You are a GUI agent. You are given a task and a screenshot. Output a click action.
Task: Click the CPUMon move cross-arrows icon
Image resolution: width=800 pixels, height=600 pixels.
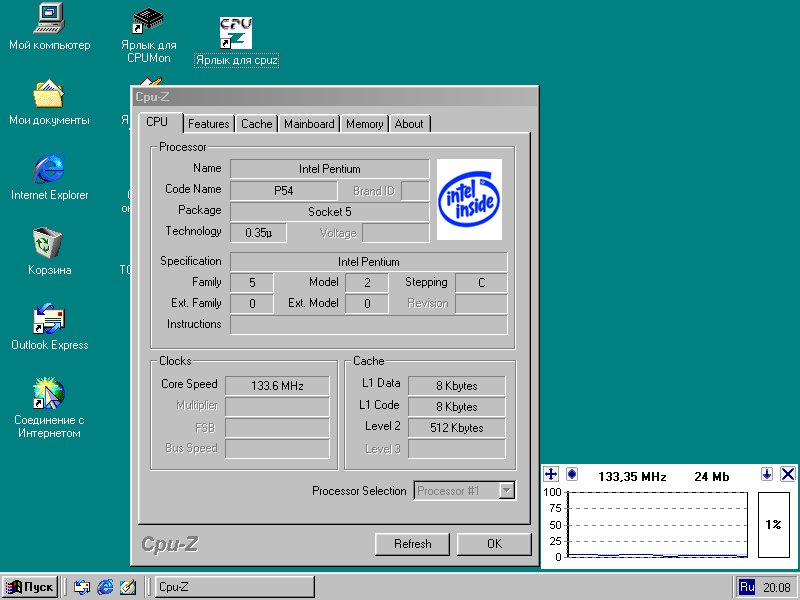(x=551, y=474)
